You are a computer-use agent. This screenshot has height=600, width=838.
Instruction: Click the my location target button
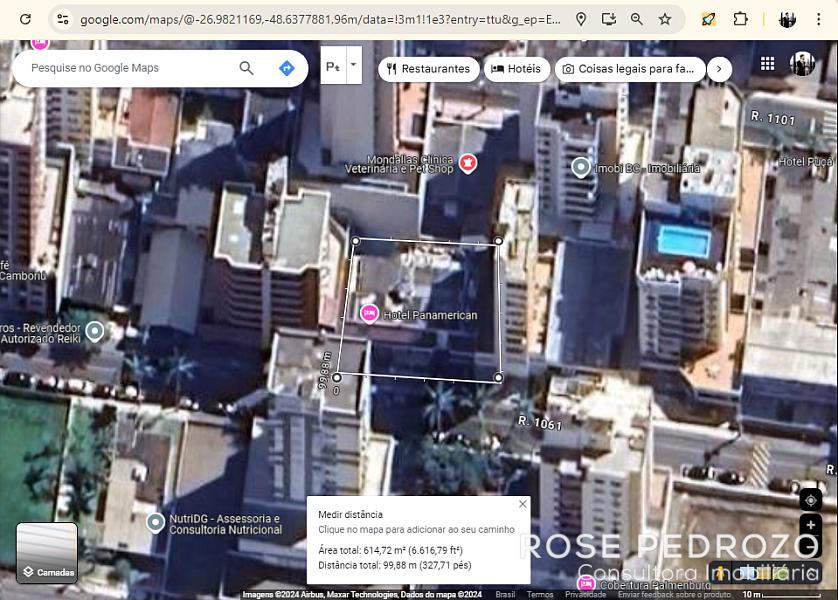[x=810, y=500]
